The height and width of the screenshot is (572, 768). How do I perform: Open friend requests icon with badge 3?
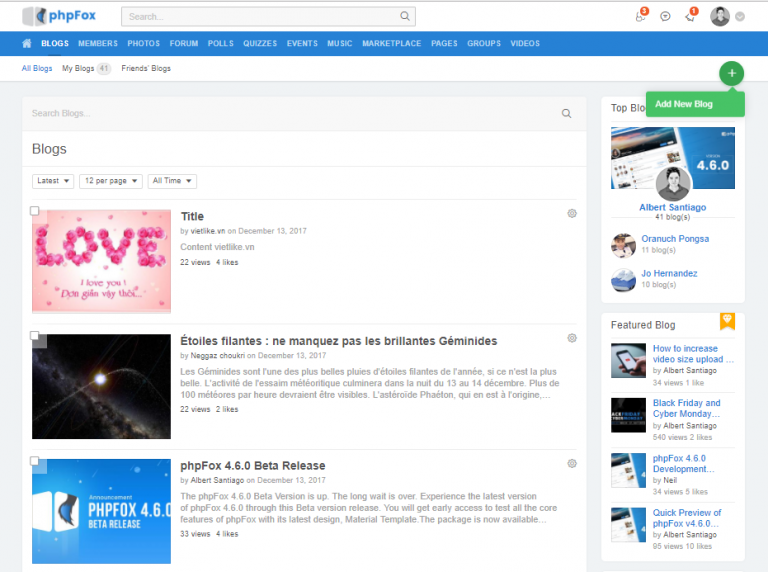tap(641, 16)
